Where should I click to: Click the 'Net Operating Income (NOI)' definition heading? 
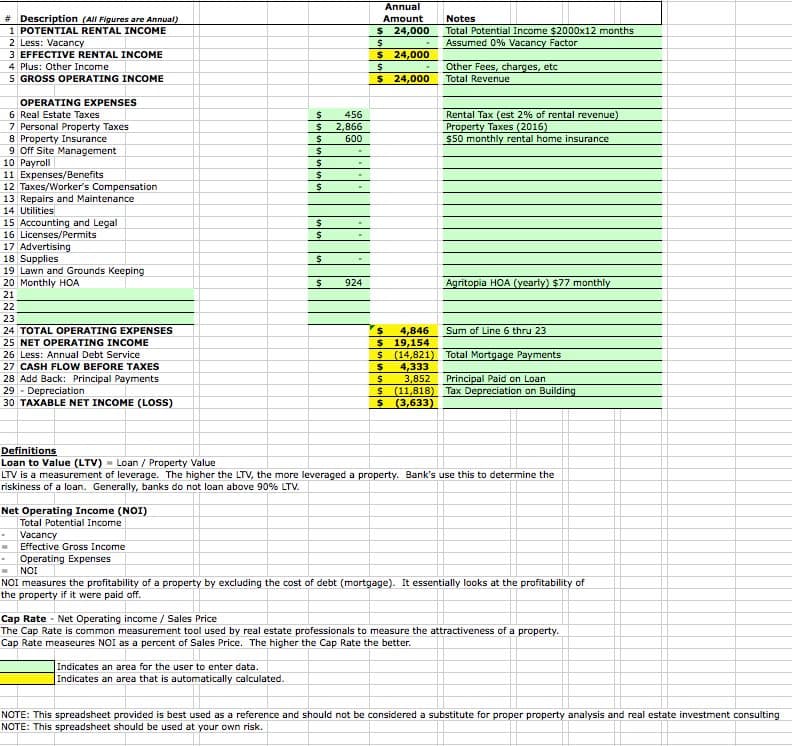click(74, 511)
